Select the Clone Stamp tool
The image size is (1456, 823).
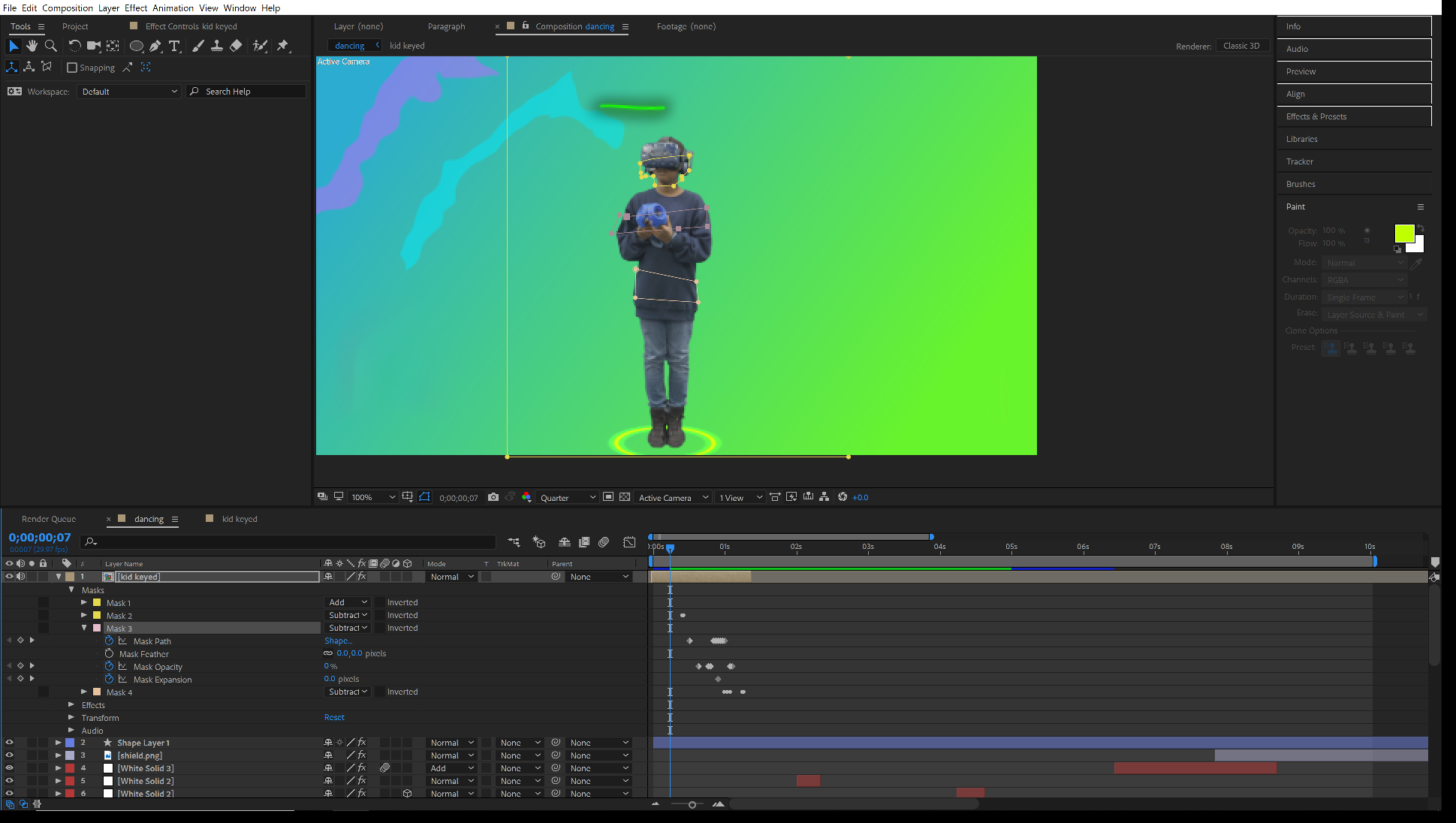pos(217,46)
